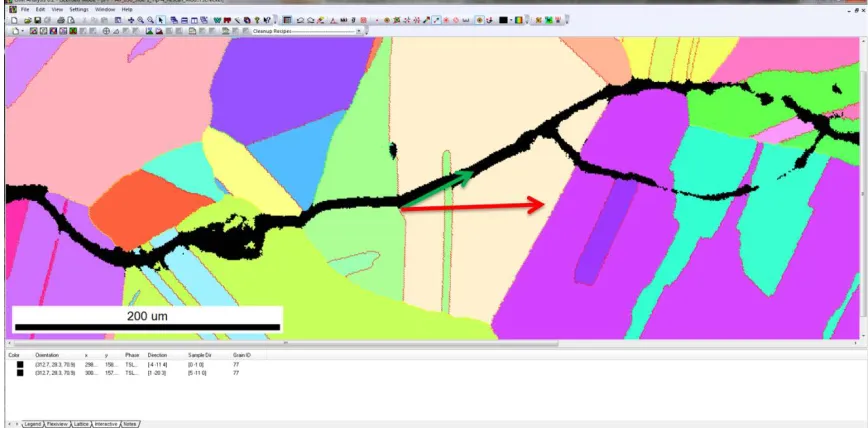Screen dimensions: 868x432
Task: Select the row with direction [1 -20 3]
Action: (136, 373)
